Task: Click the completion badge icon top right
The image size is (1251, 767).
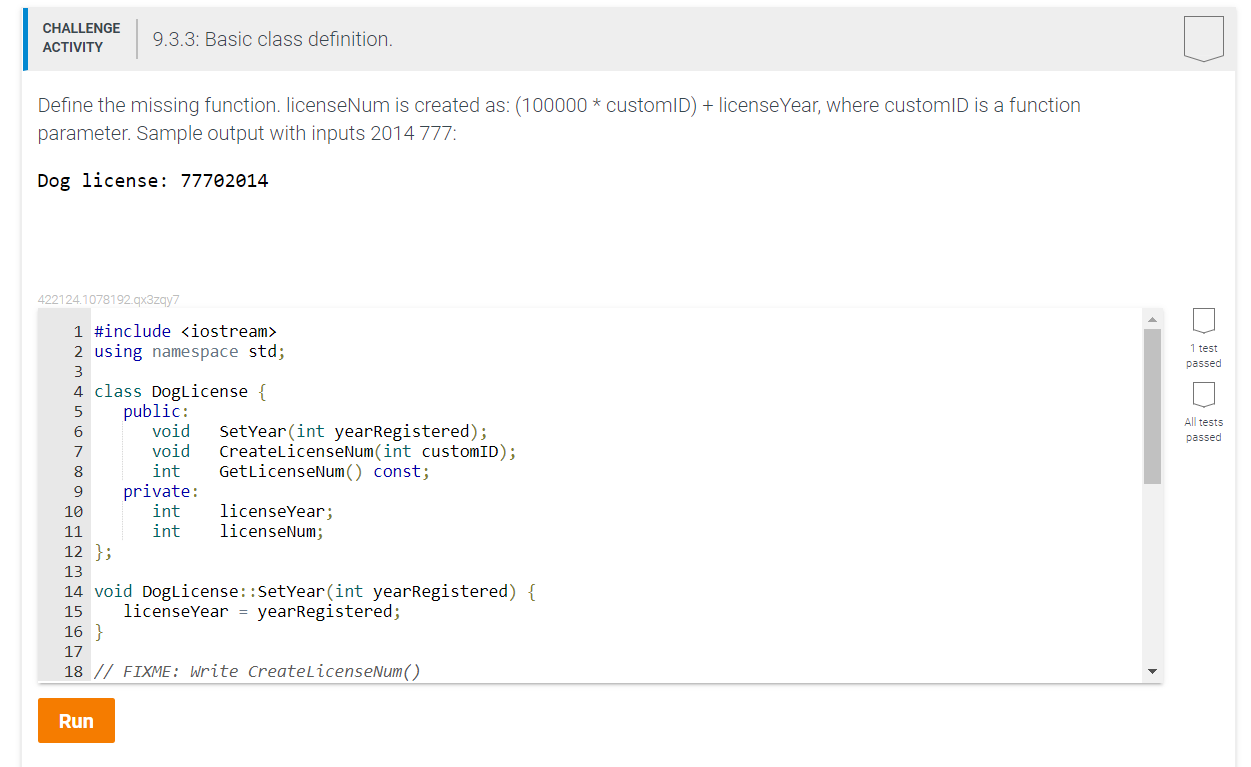Action: point(1205,37)
